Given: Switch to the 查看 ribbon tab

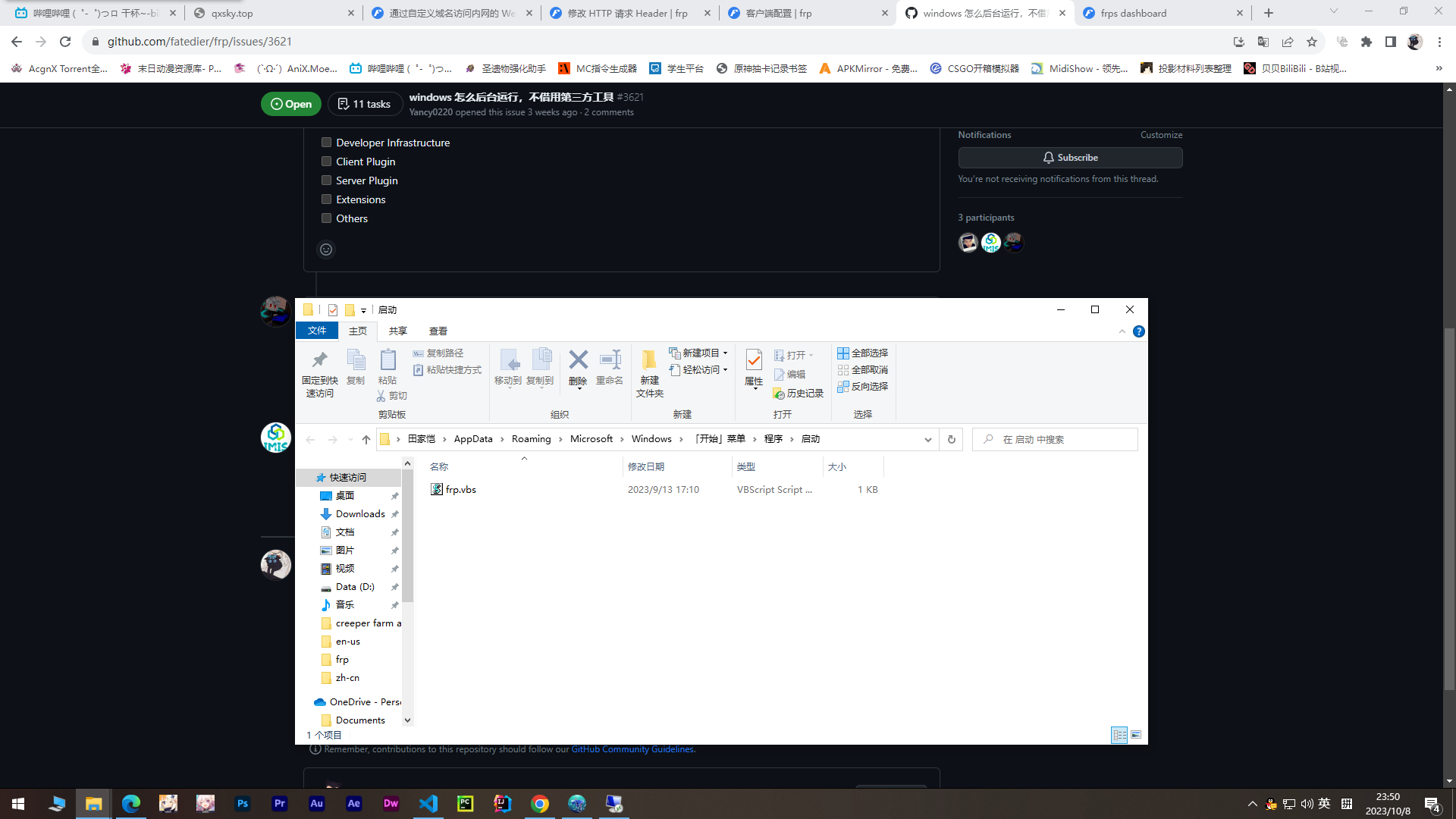Looking at the screenshot, I should point(438,331).
